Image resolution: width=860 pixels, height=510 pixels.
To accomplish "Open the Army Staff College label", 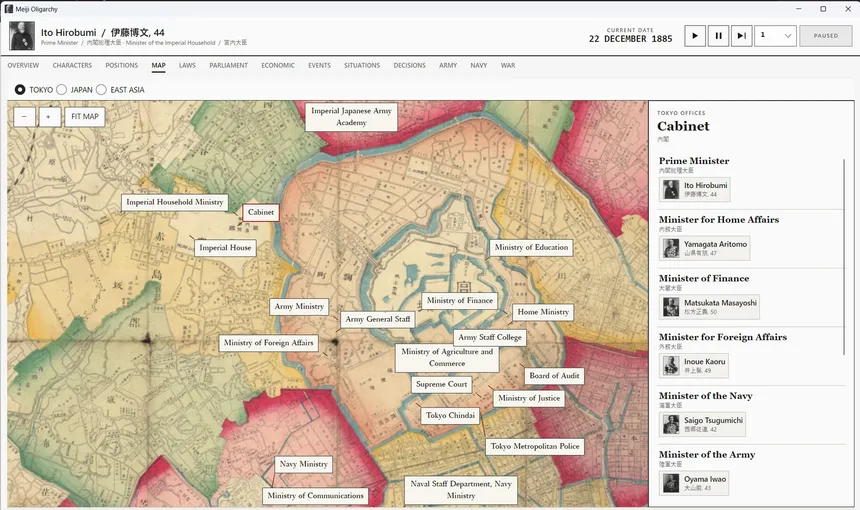I will pyautogui.click(x=490, y=338).
